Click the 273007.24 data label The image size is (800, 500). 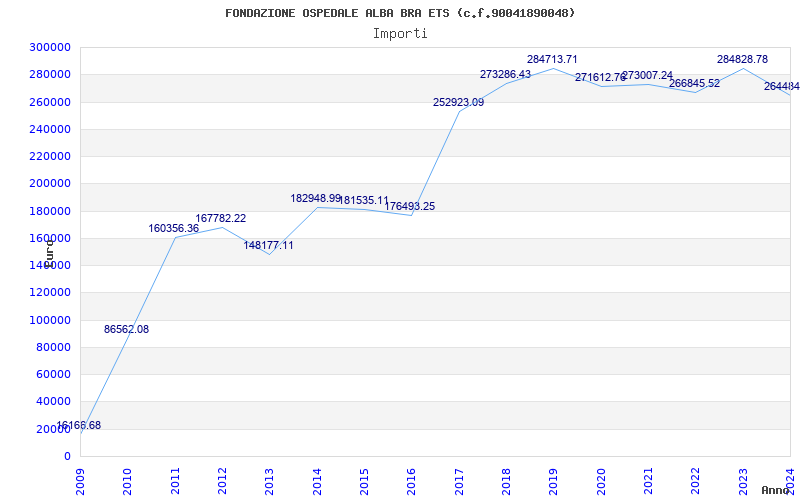(648, 75)
